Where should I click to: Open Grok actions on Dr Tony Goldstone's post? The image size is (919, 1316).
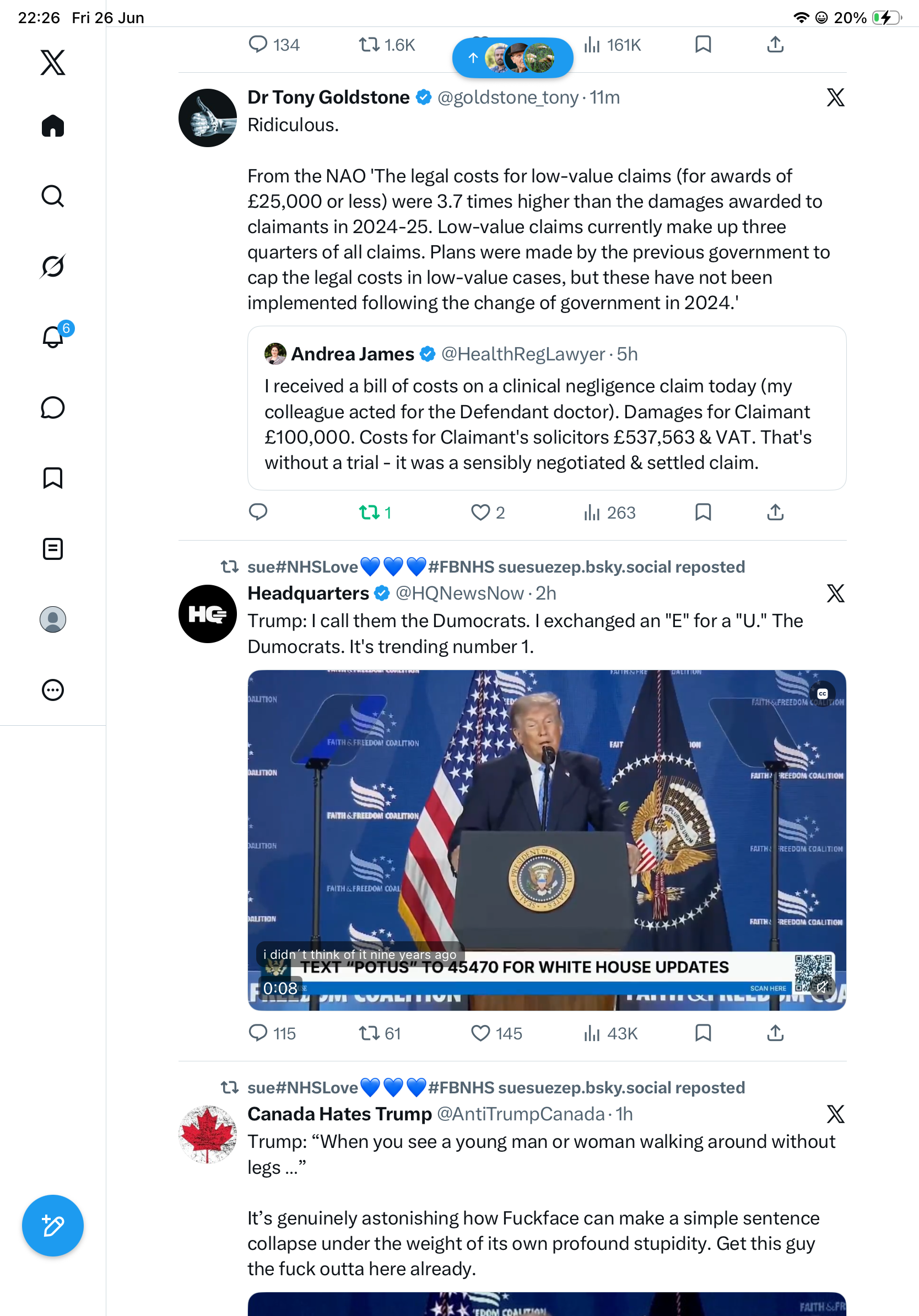click(x=835, y=98)
